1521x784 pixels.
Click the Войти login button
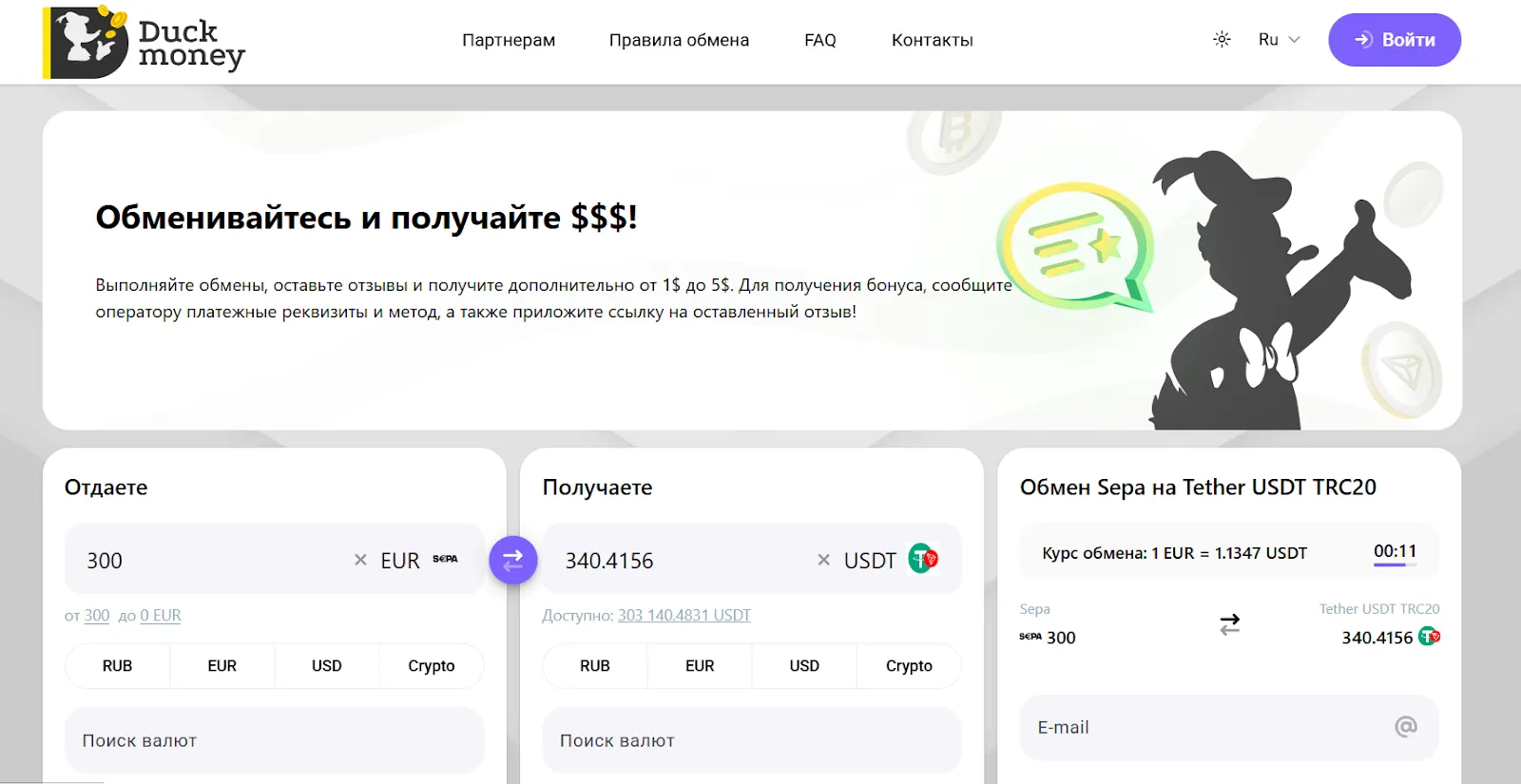coord(1395,40)
